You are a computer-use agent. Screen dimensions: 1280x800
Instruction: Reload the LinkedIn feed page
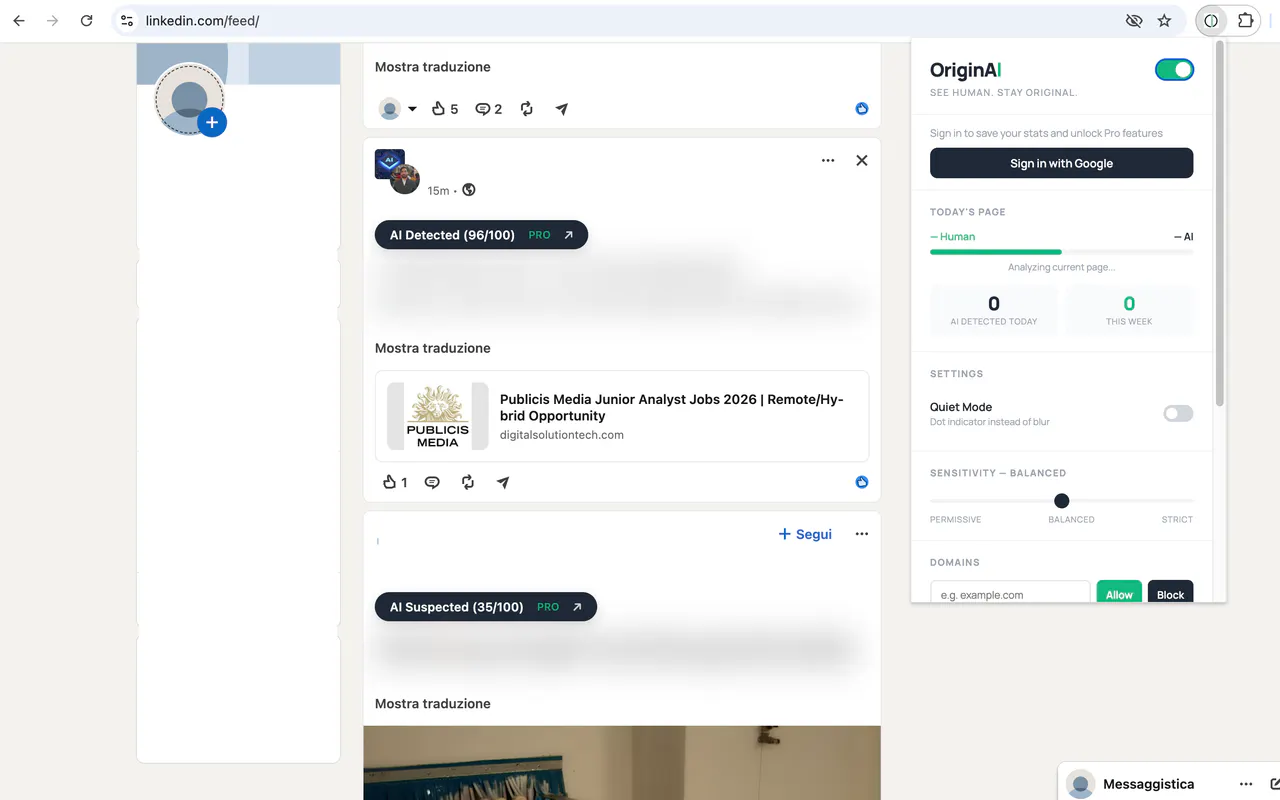87,20
